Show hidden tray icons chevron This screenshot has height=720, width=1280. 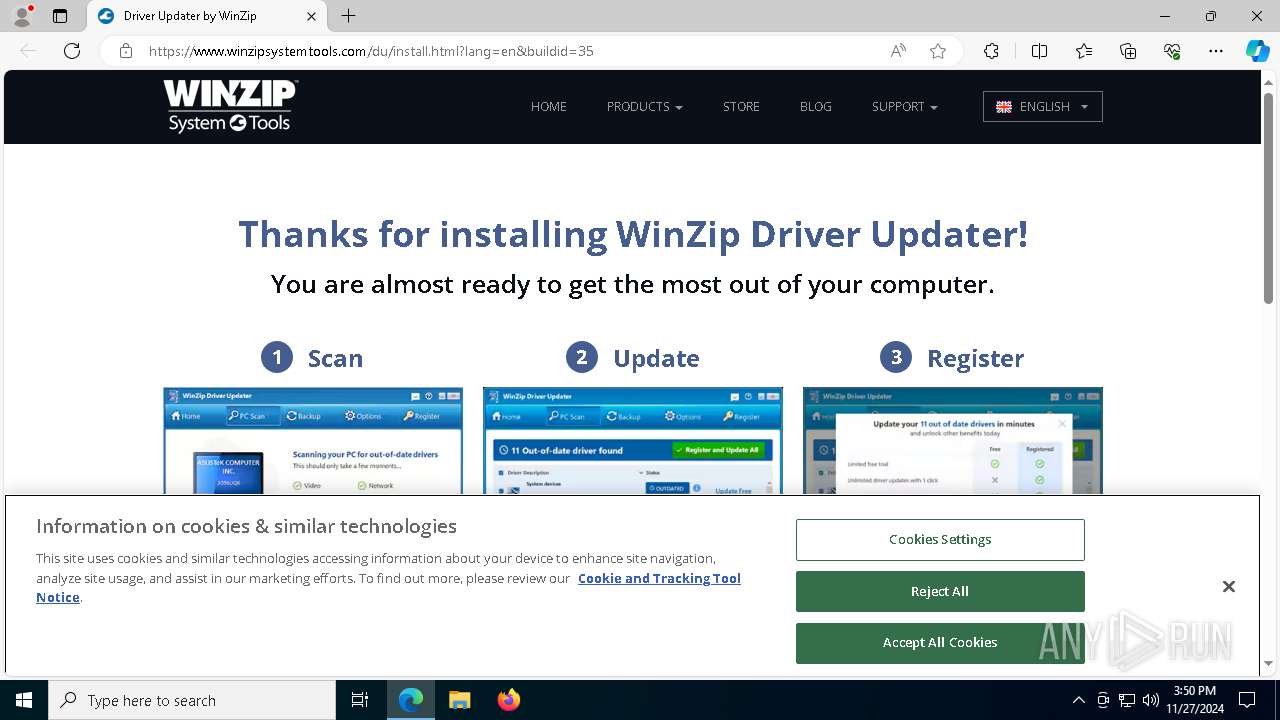click(1078, 700)
